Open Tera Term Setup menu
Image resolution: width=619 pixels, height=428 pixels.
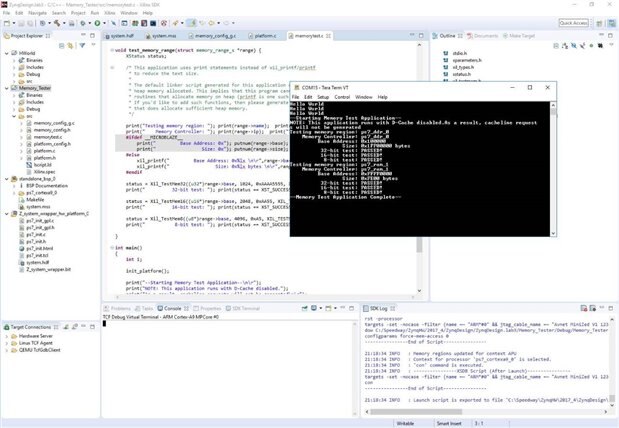point(323,97)
